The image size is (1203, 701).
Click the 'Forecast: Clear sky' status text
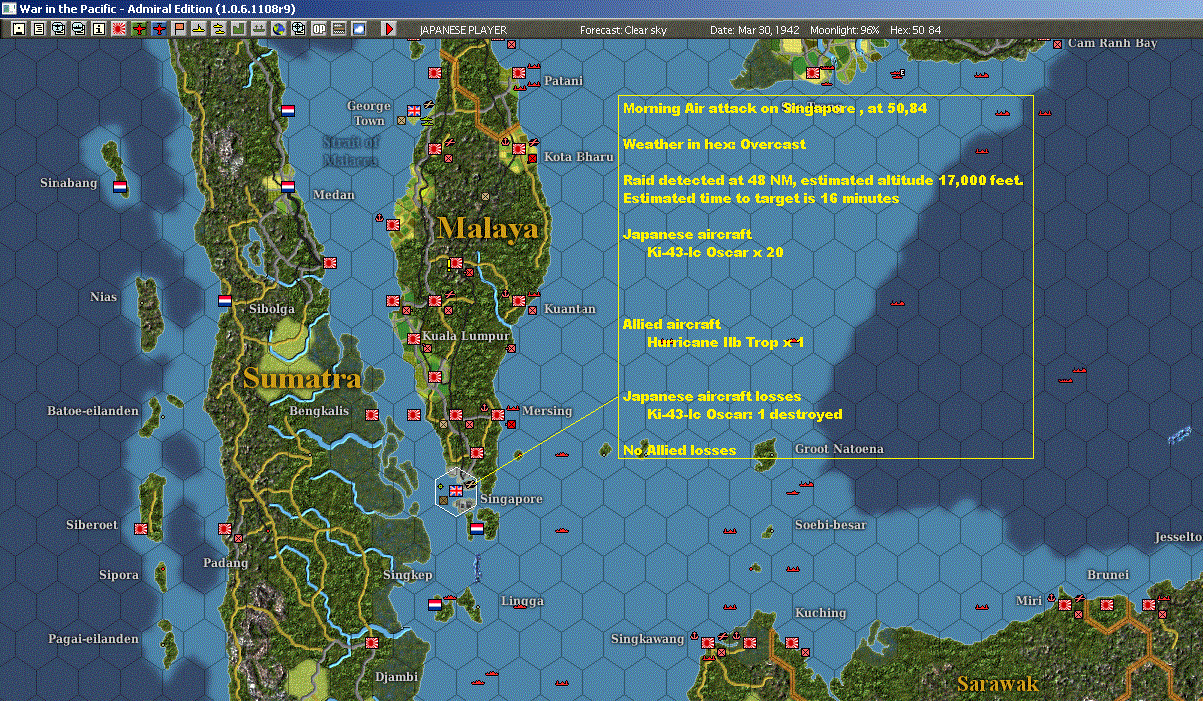click(623, 30)
